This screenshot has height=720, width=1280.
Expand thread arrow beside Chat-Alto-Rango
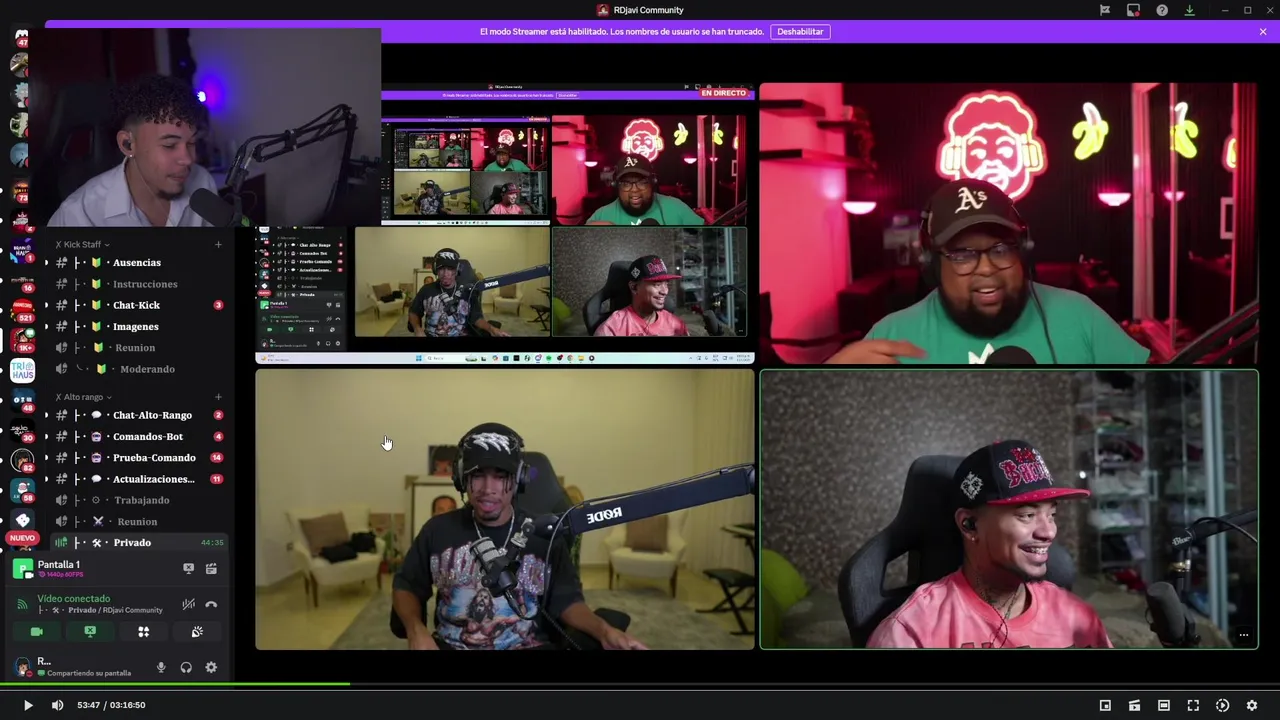tap(45, 415)
